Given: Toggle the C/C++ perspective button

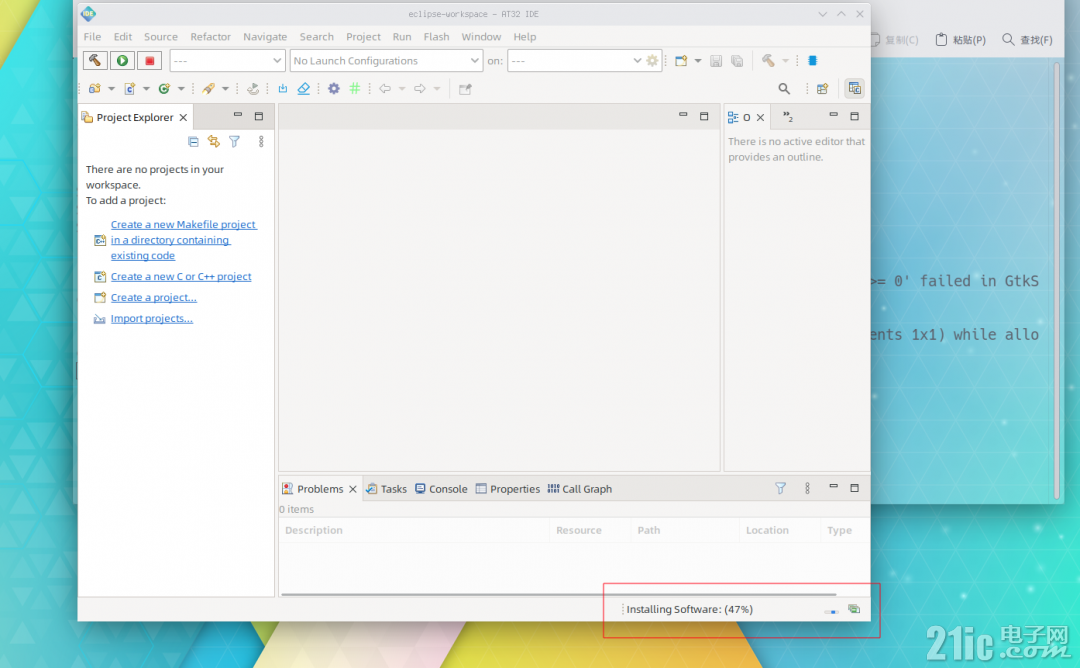Looking at the screenshot, I should [855, 88].
